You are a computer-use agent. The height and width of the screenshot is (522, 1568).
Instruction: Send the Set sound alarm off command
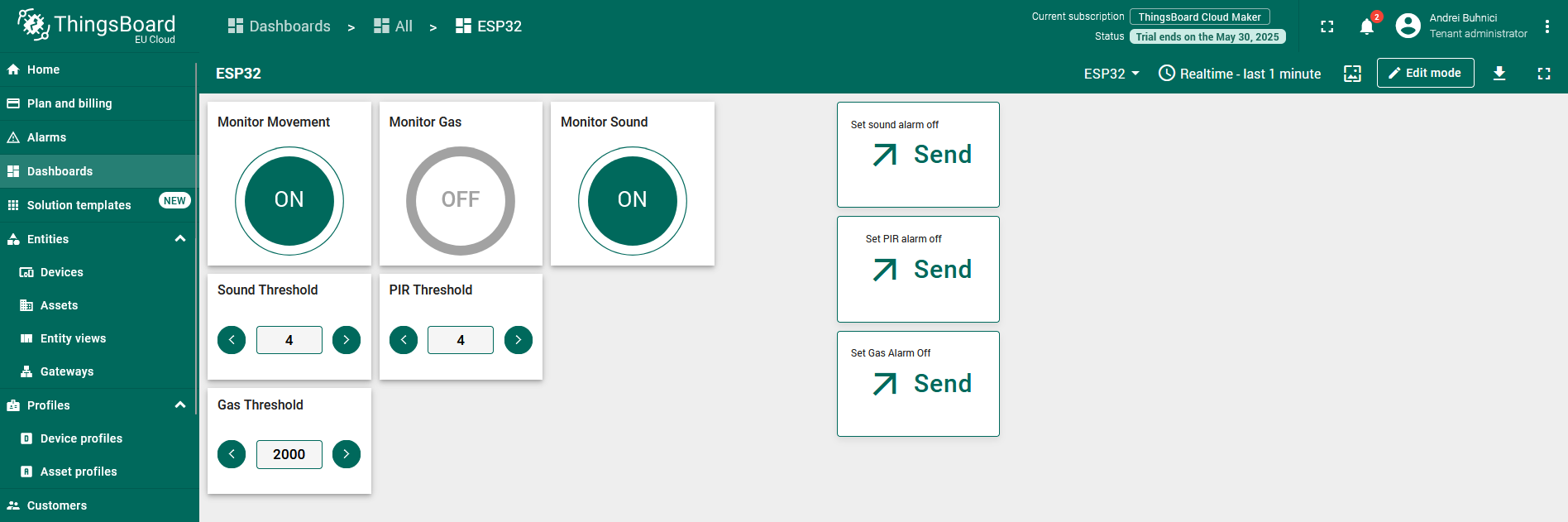coord(918,155)
